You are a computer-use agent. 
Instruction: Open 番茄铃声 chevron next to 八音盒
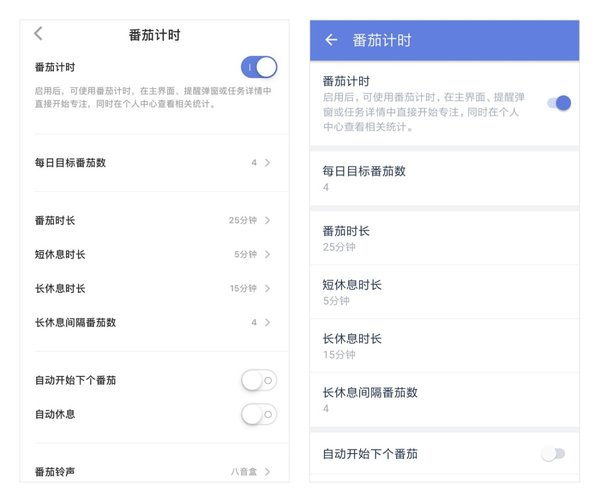[x=268, y=472]
